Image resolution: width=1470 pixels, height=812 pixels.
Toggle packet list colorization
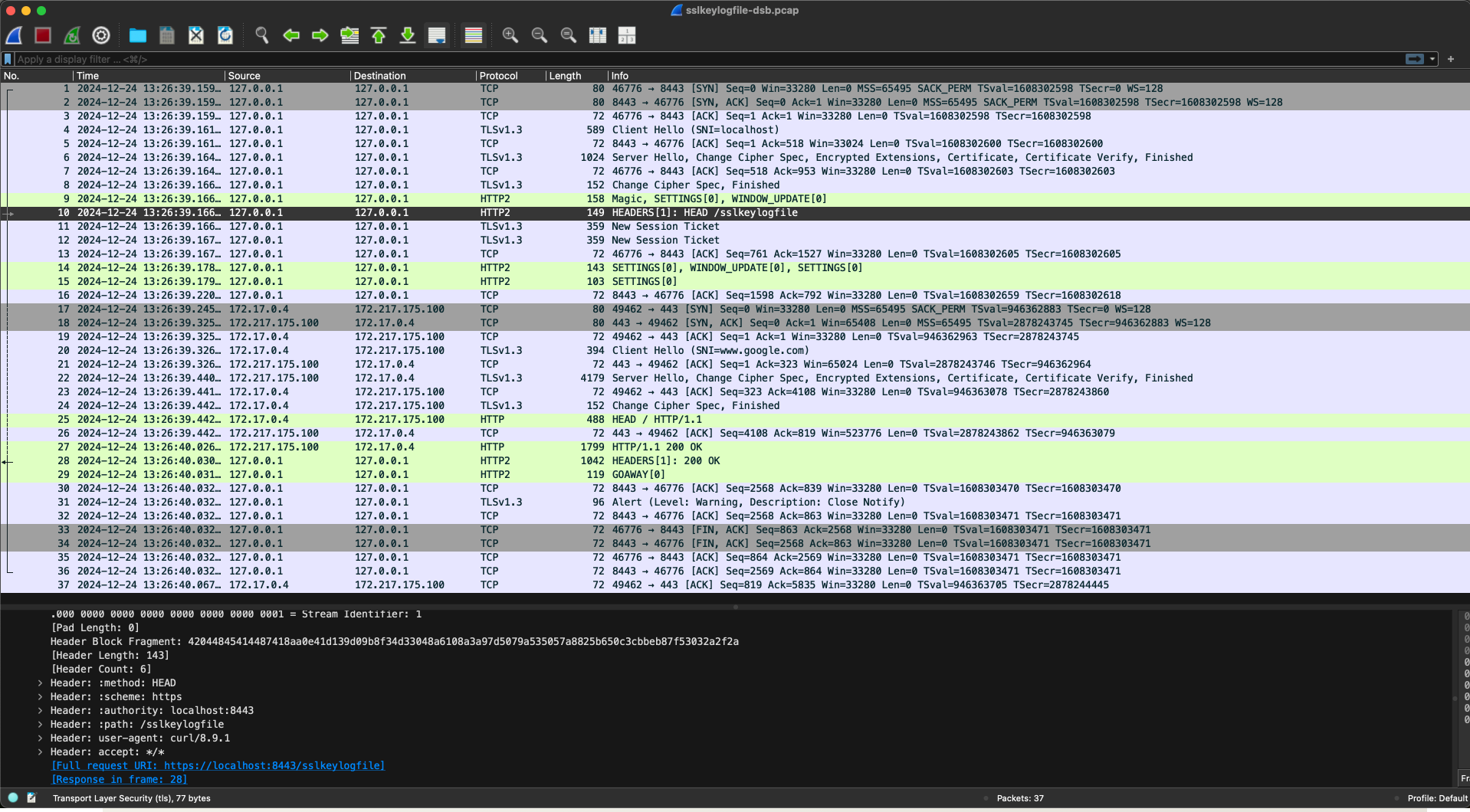(474, 35)
